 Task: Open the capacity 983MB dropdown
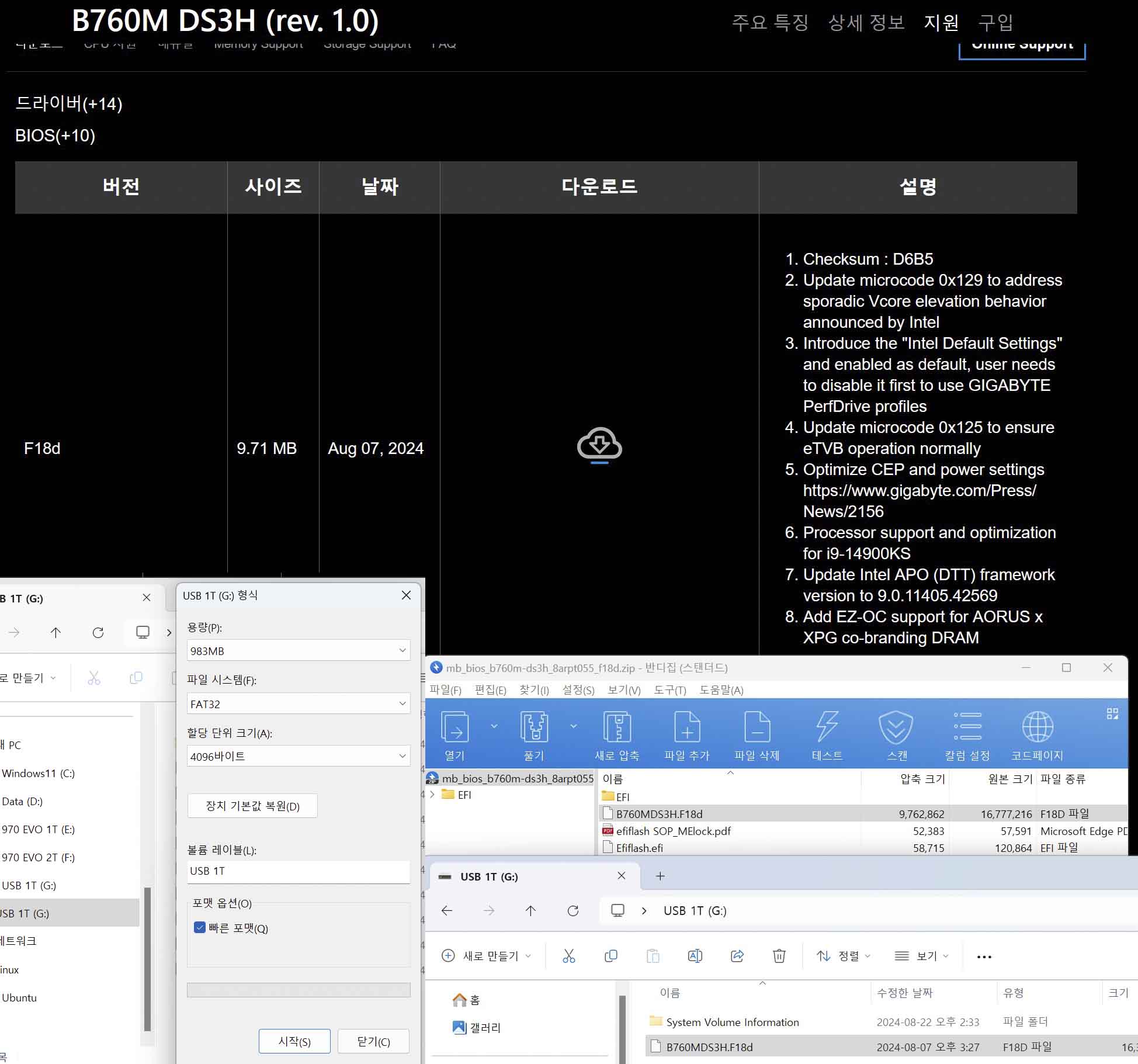click(x=299, y=650)
